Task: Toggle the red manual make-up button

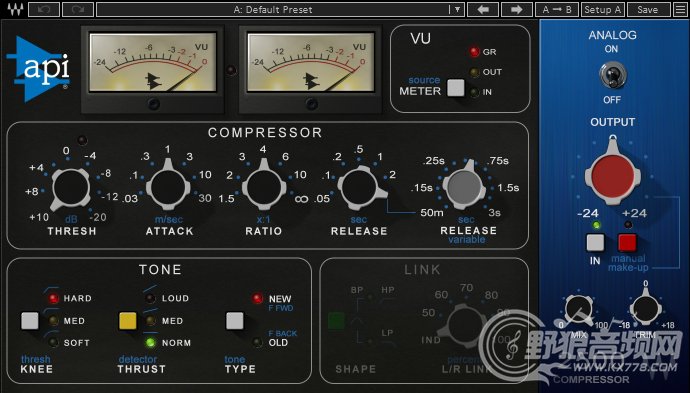Action: [x=628, y=242]
